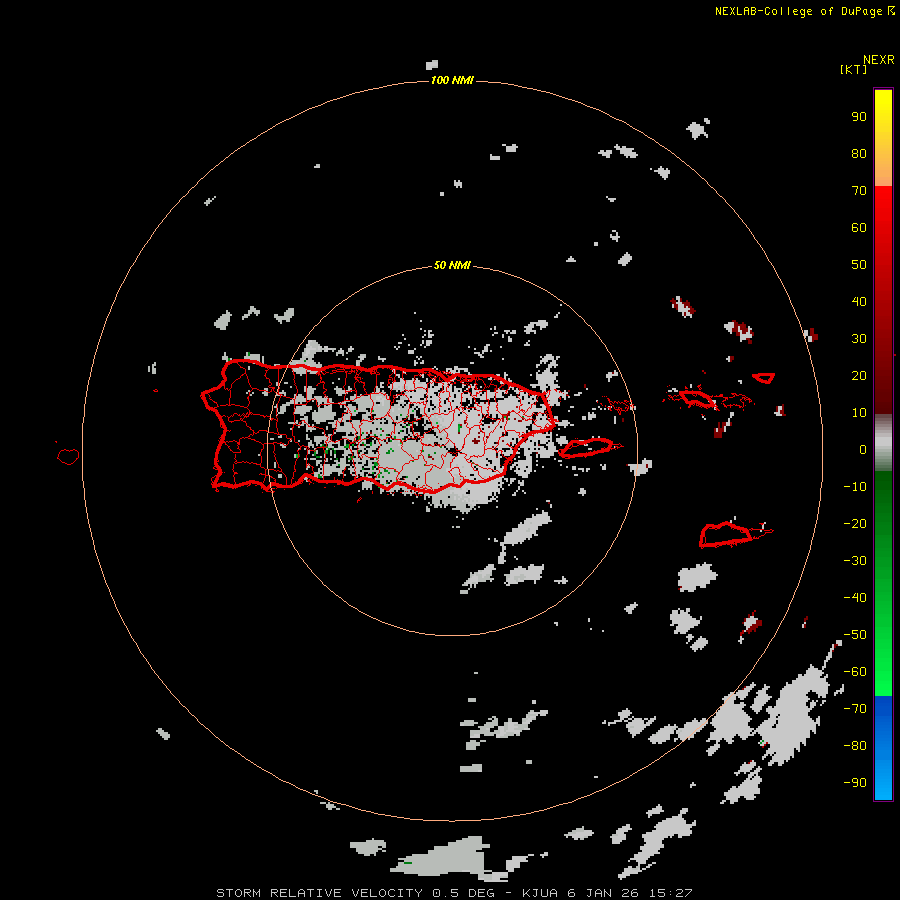Click the -30 value on velocity scale

855,561
